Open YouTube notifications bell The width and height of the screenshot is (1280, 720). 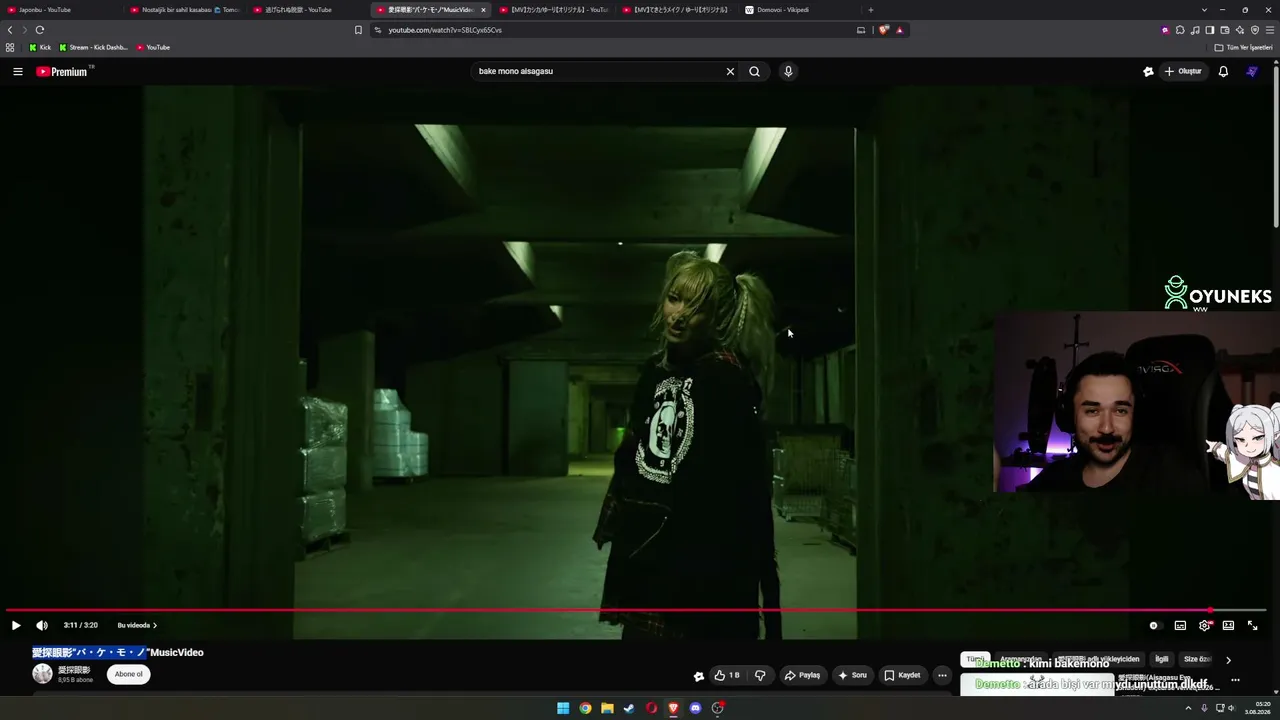(x=1223, y=71)
